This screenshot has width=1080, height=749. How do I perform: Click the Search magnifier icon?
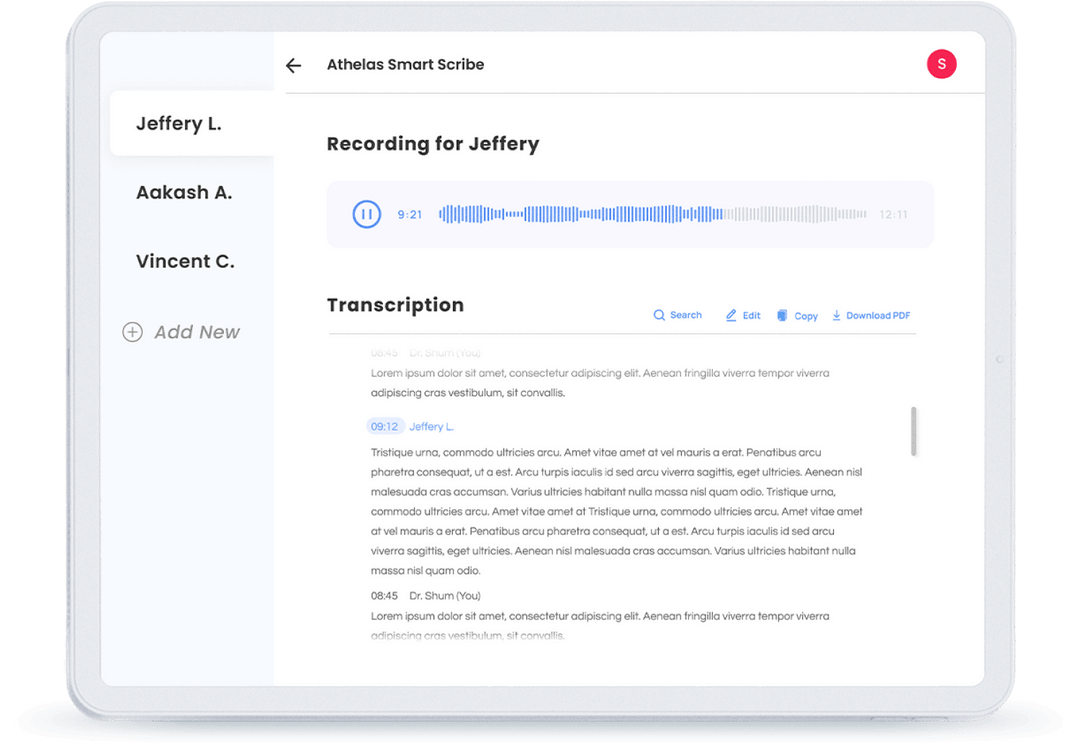point(659,315)
